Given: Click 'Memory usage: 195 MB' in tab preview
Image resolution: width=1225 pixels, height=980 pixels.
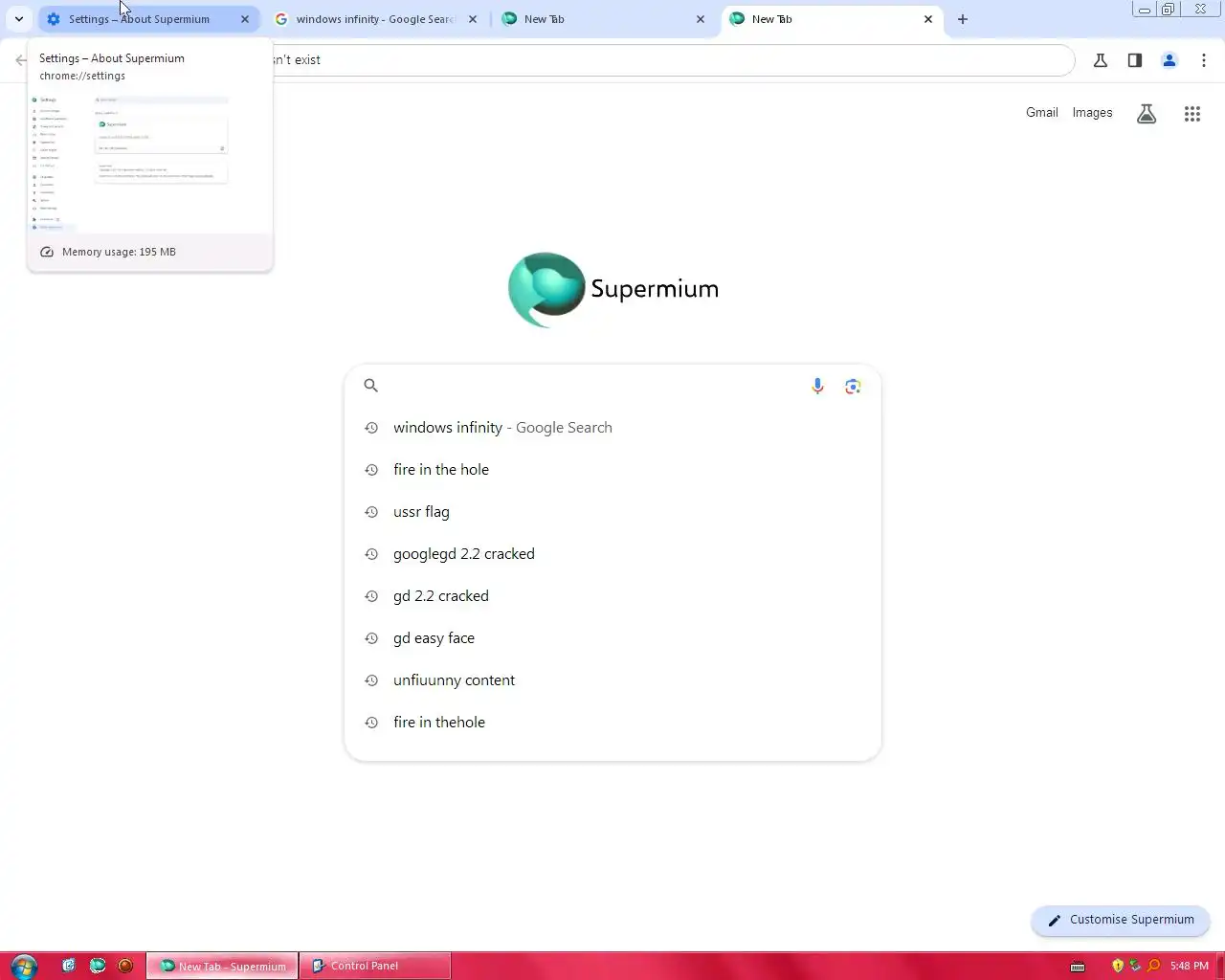Looking at the screenshot, I should point(119,252).
